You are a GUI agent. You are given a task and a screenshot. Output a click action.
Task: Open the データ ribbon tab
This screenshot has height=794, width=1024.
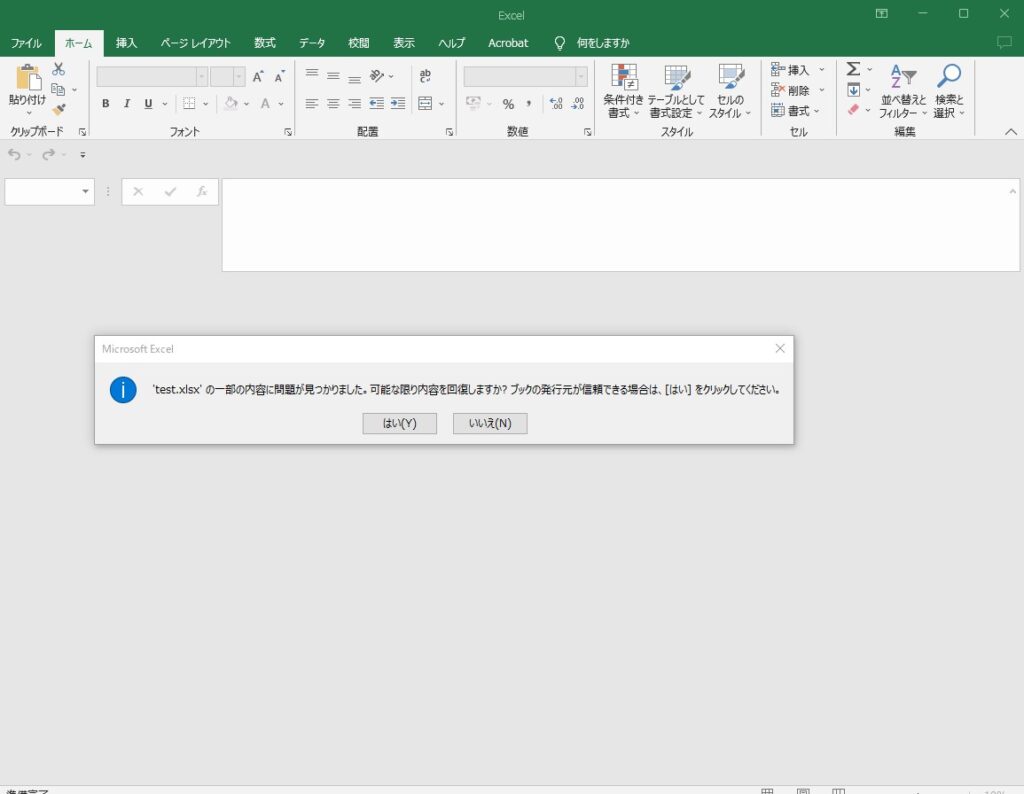tap(311, 43)
